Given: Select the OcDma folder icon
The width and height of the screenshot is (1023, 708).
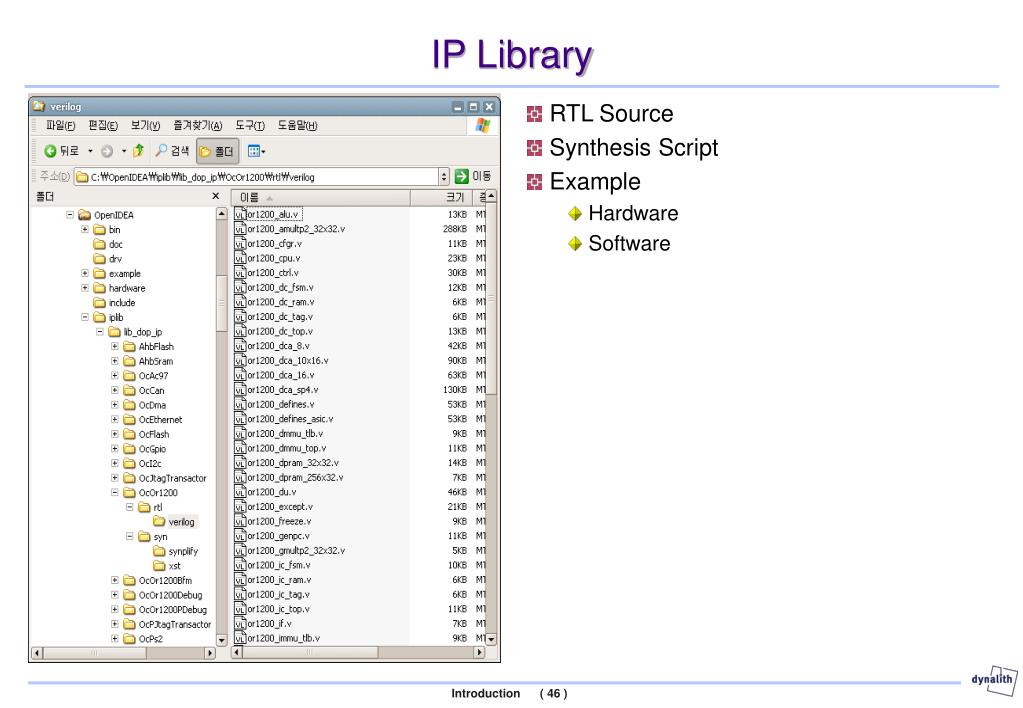Looking at the screenshot, I should click(129, 405).
